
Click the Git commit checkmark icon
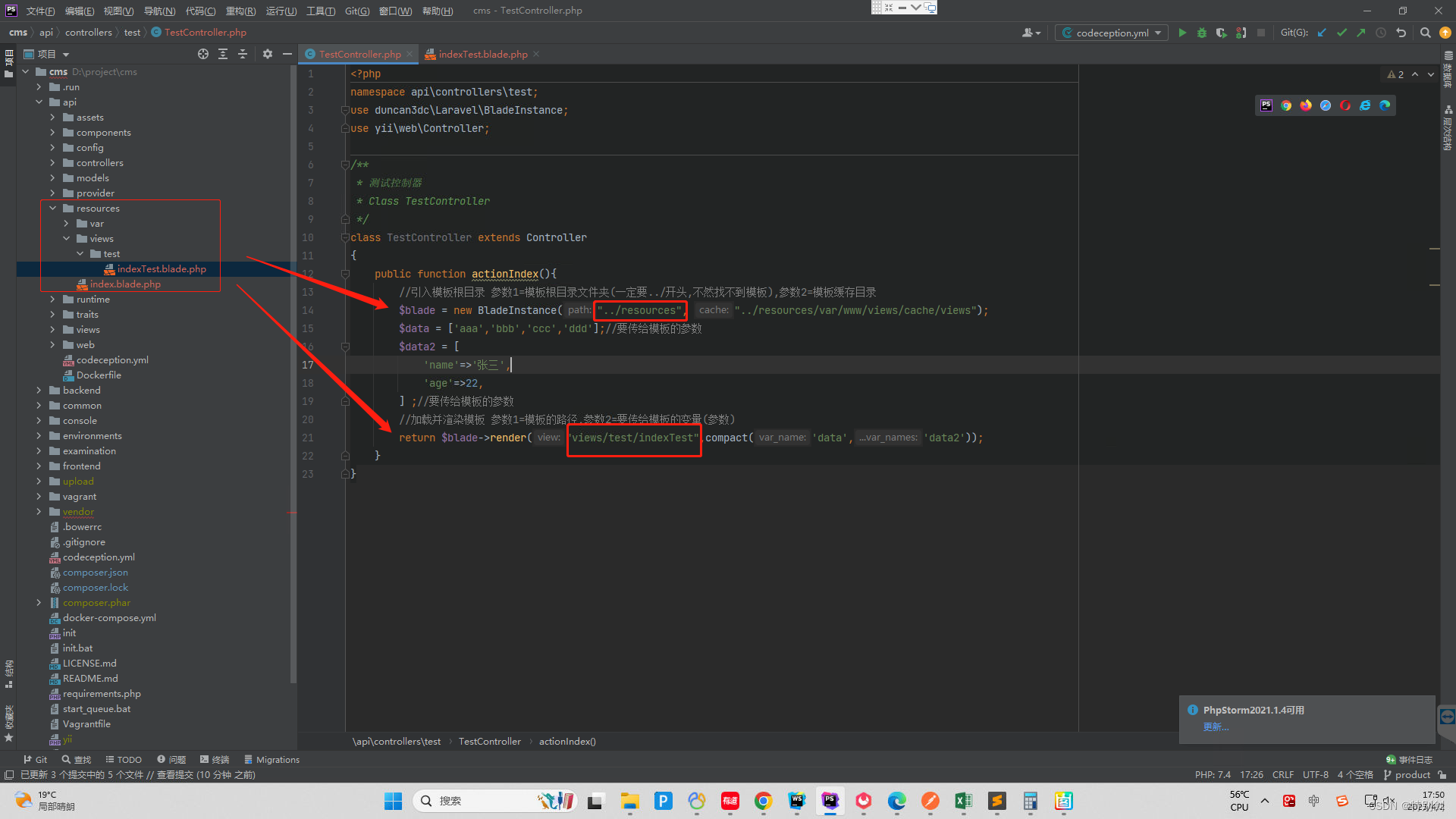[1341, 33]
